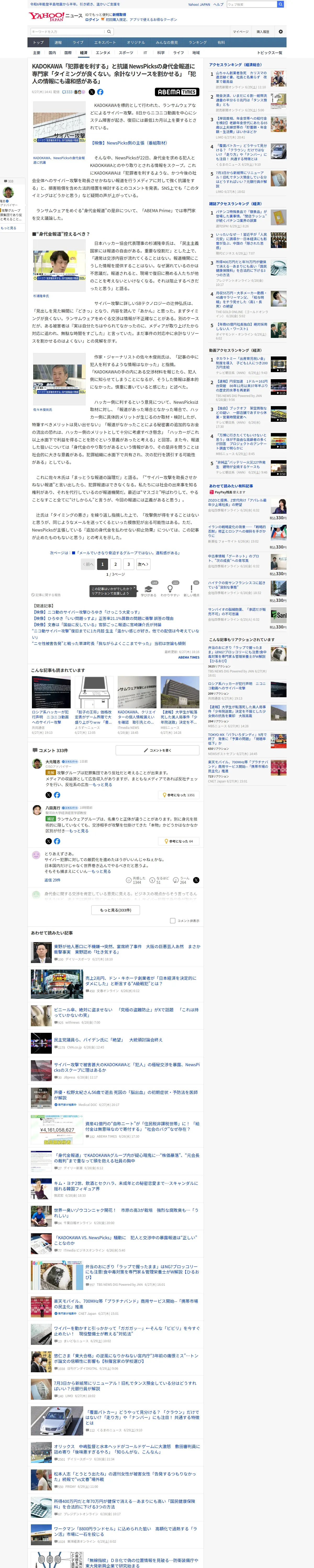The height and width of the screenshot is (1568, 314).
Task: Click the top web search input field
Action: (x=251, y=4)
